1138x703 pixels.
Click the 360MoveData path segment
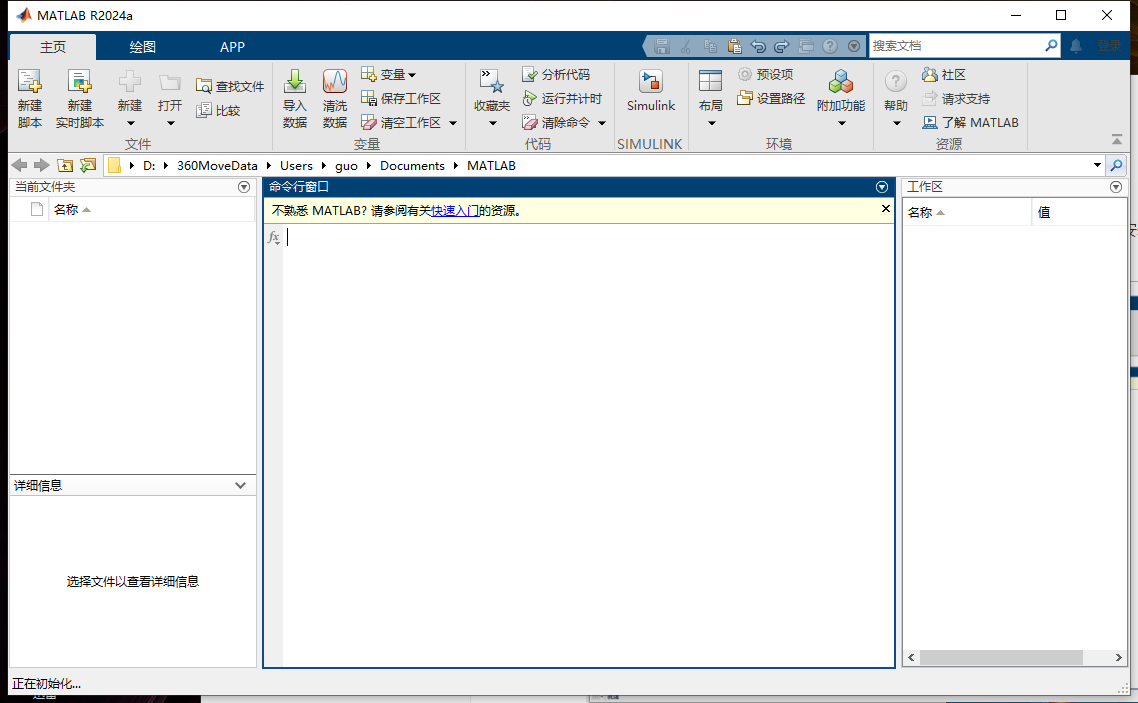click(x=217, y=165)
